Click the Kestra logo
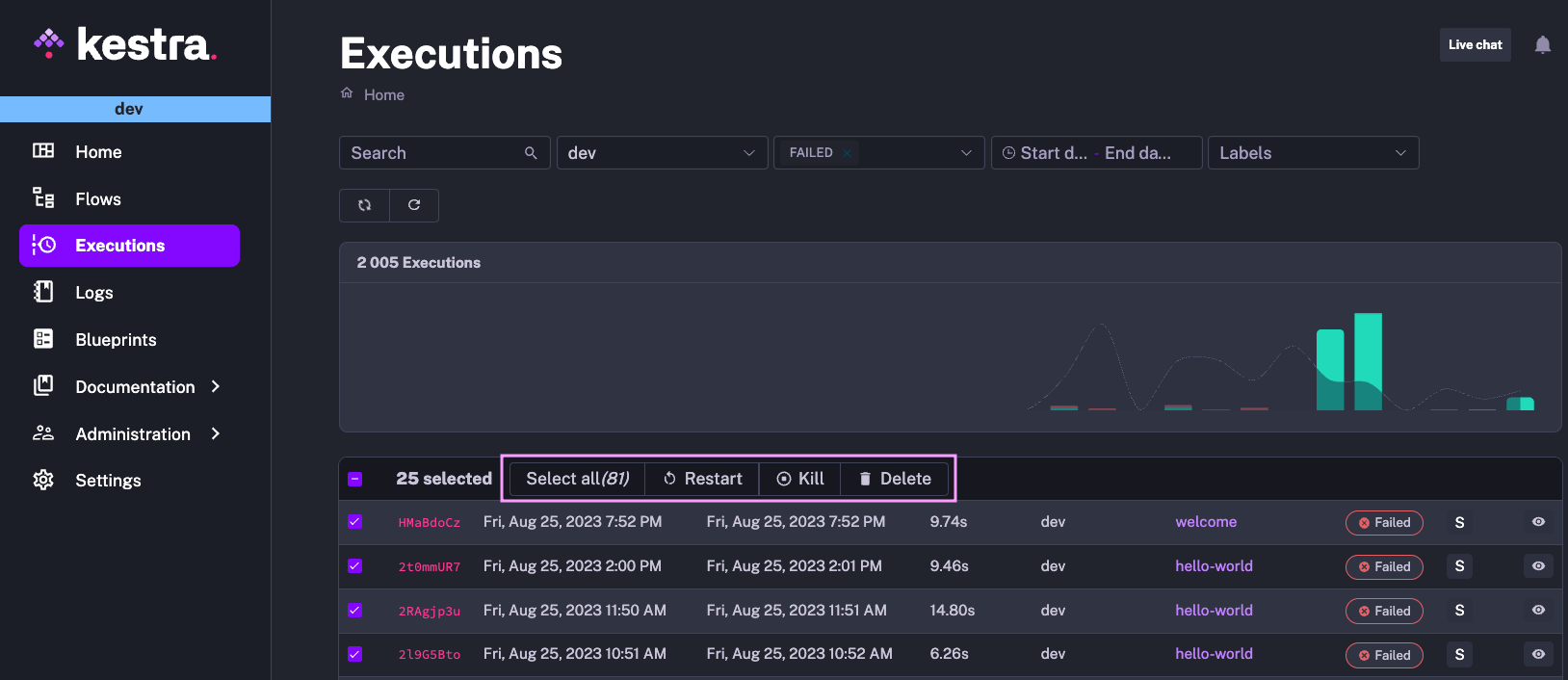The height and width of the screenshot is (680, 1568). click(x=125, y=43)
